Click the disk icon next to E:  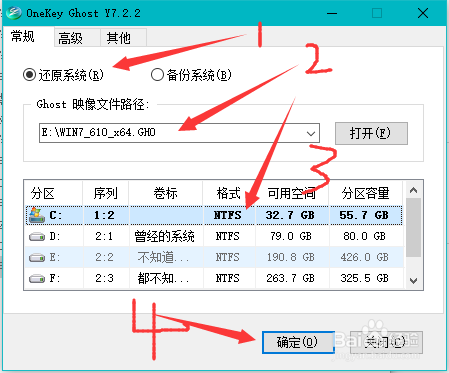point(37,258)
